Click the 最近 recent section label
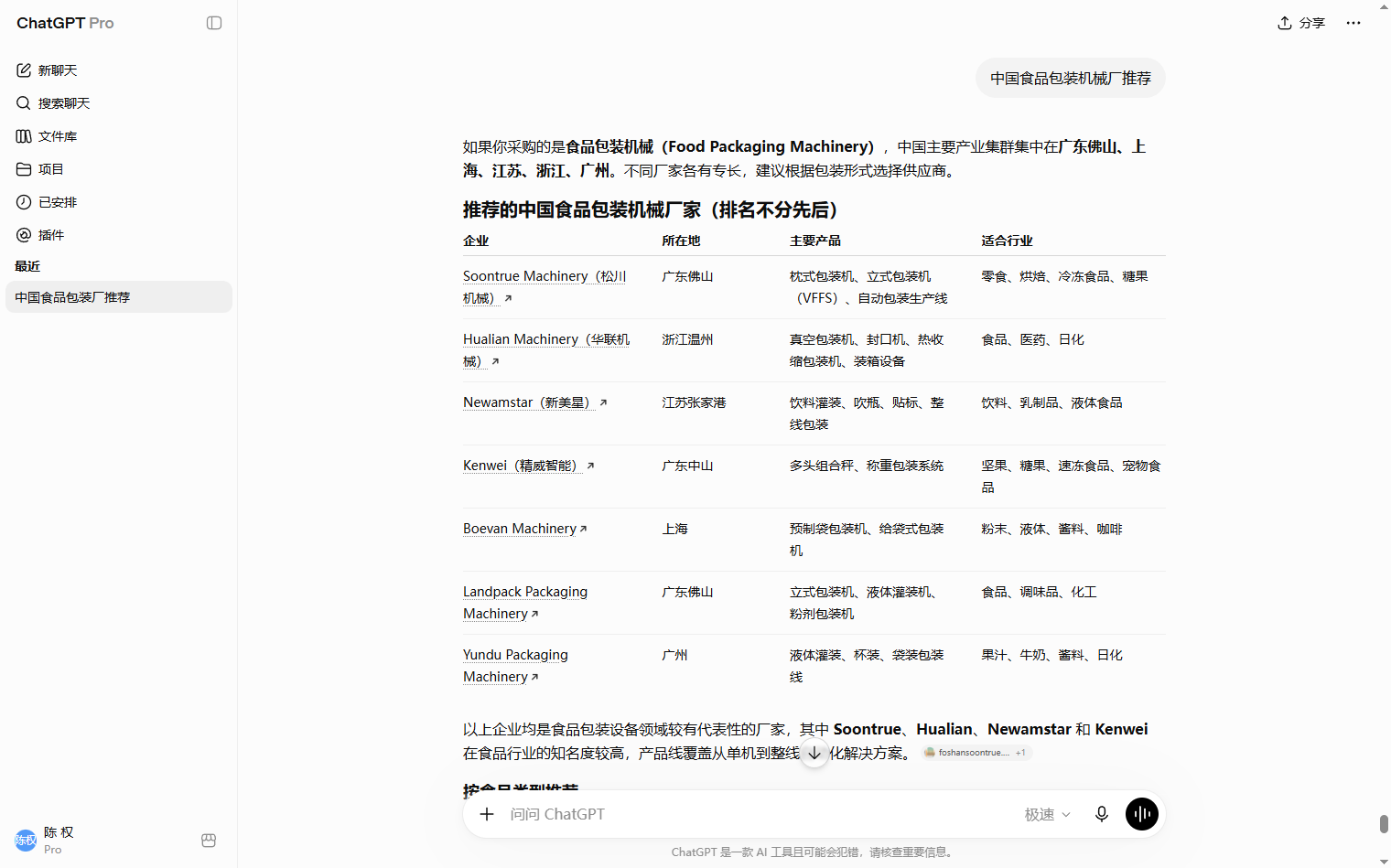 (27, 266)
